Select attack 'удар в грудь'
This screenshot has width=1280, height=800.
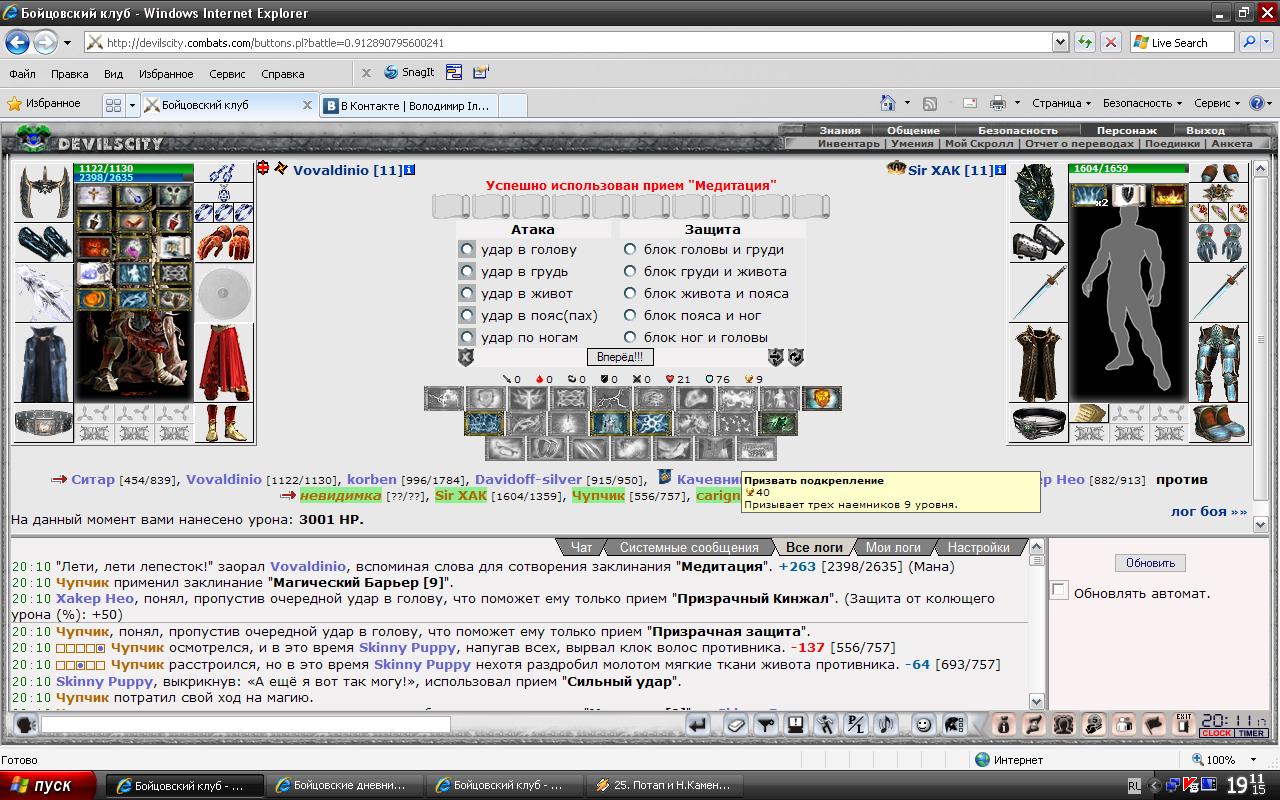467,271
